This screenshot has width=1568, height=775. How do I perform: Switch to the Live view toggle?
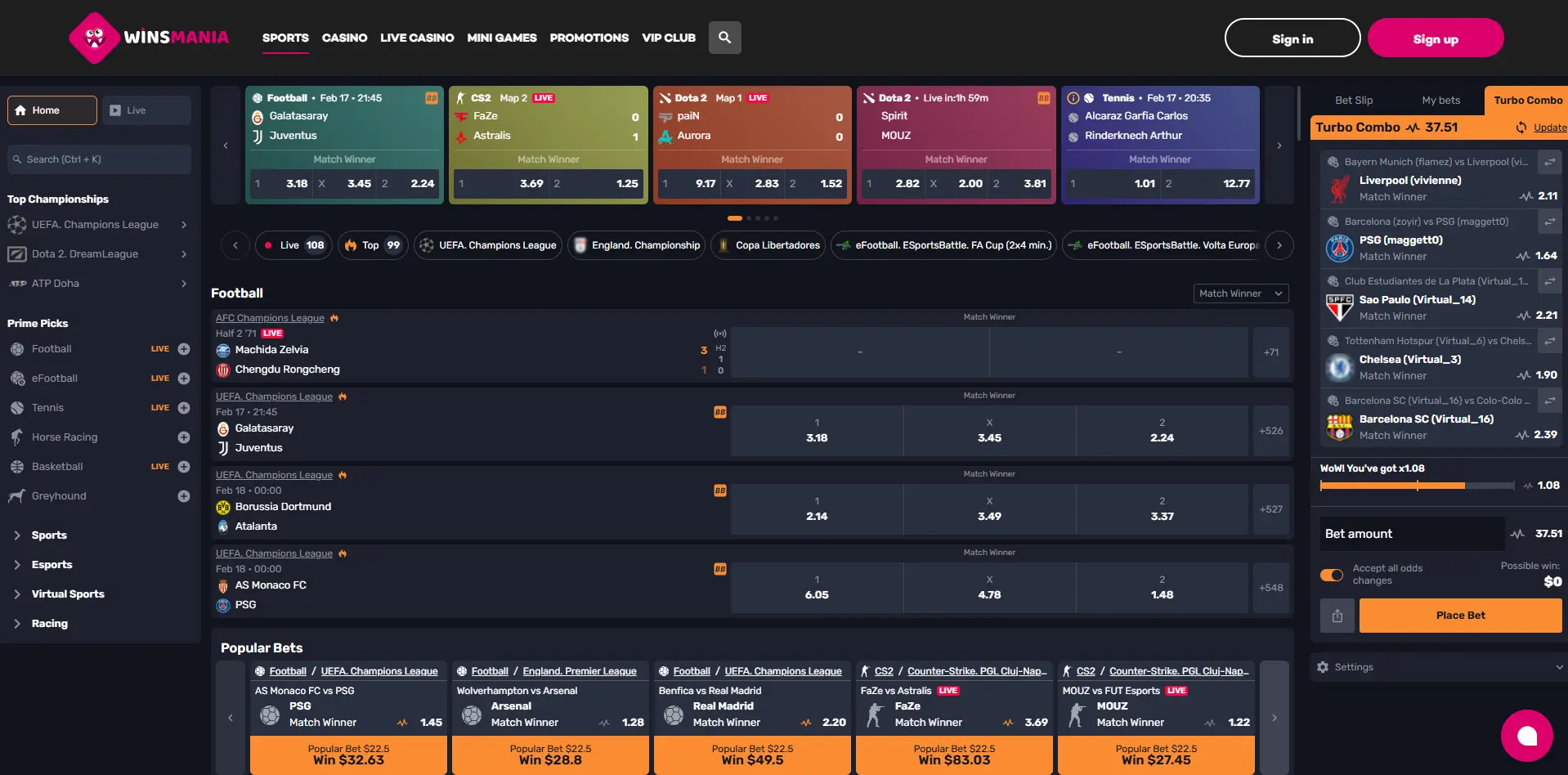tap(147, 110)
